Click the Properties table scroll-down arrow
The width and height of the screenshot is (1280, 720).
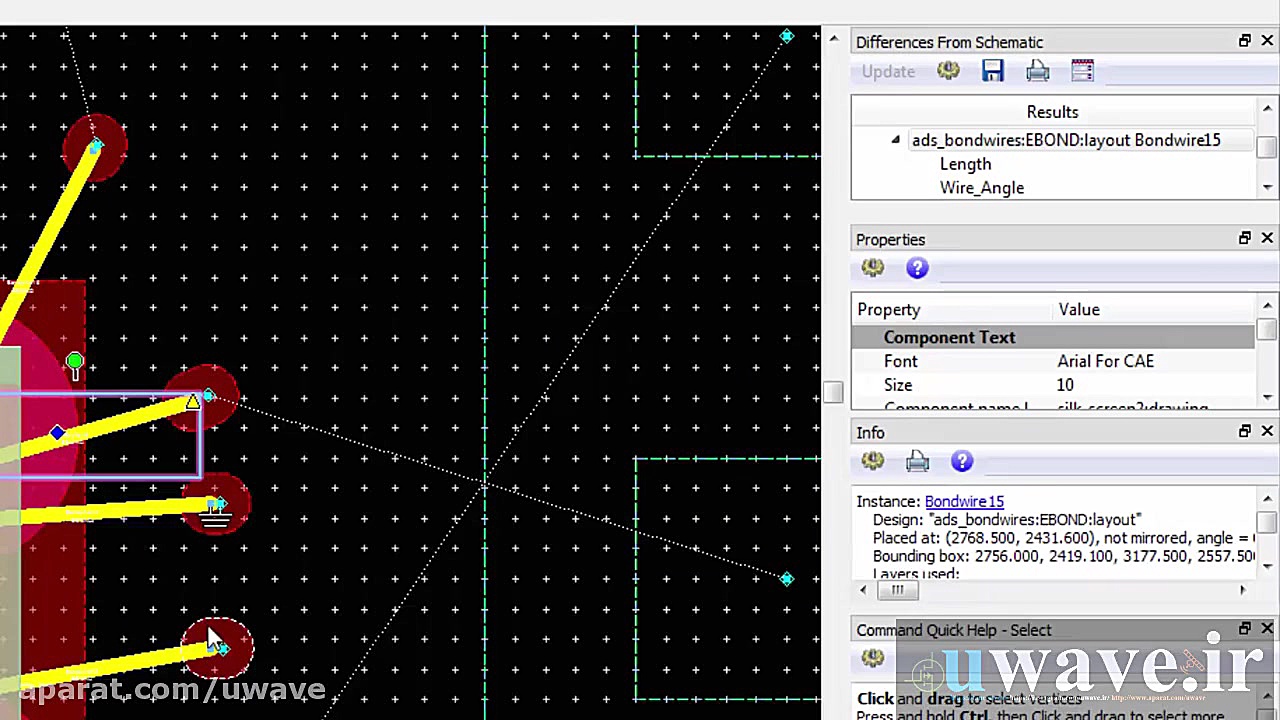coord(1267,397)
